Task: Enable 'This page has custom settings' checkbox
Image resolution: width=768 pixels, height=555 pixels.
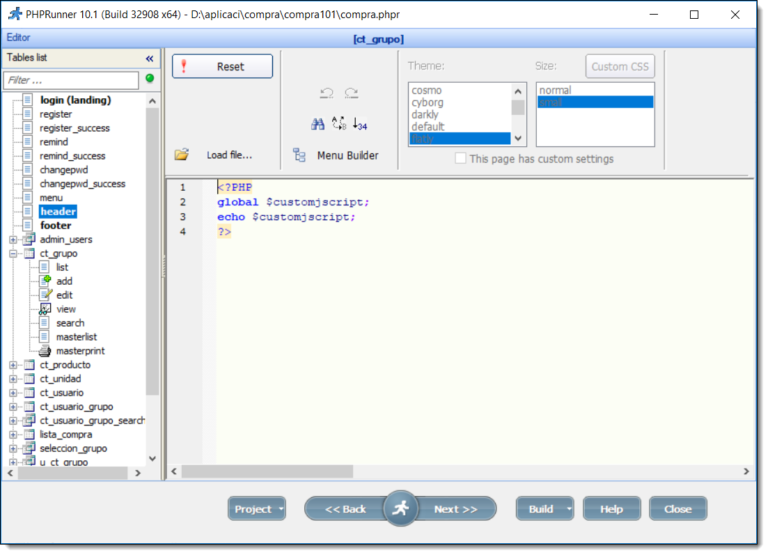Action: coord(460,158)
